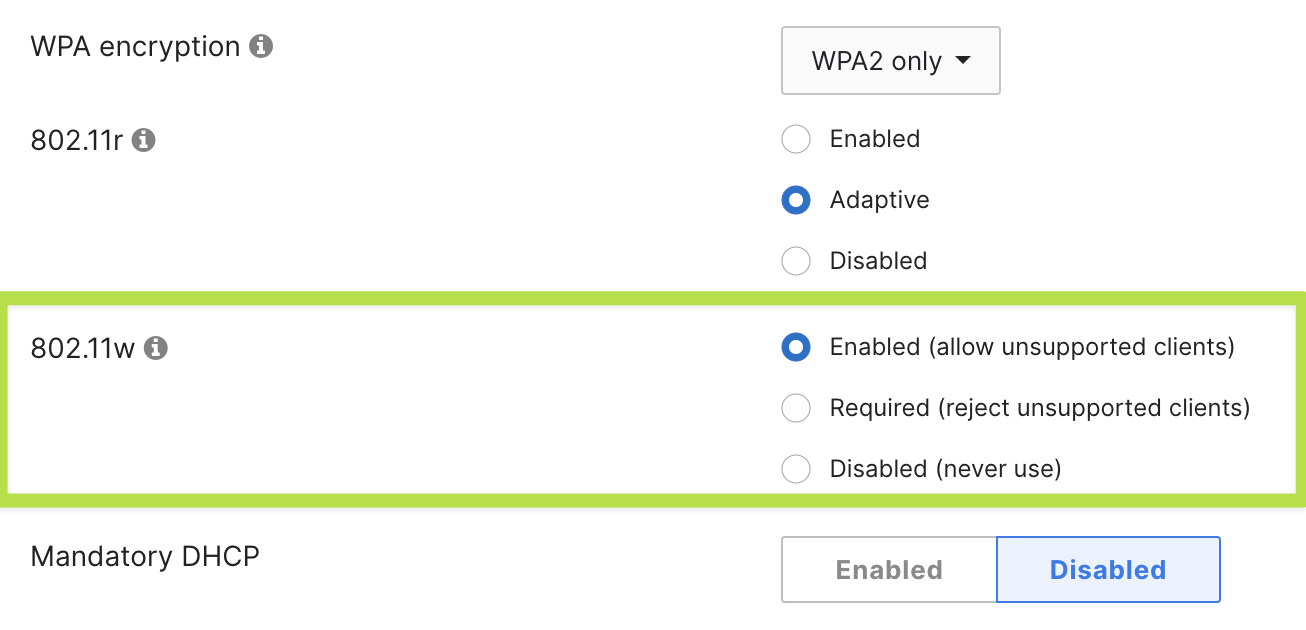
Task: Click the "Disabled (never use)" option text
Action: point(945,469)
